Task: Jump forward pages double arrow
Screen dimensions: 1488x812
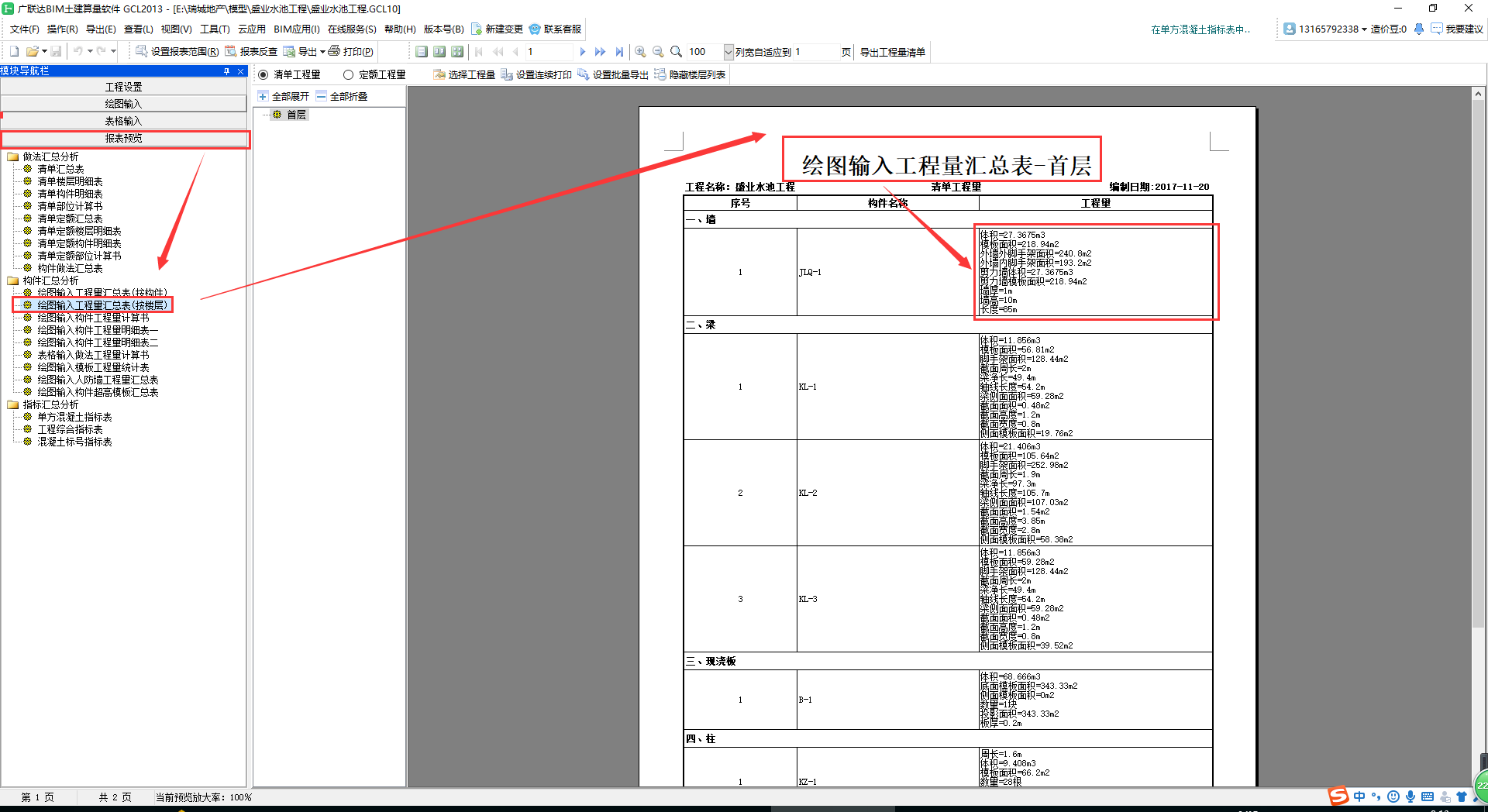Action: tap(600, 52)
